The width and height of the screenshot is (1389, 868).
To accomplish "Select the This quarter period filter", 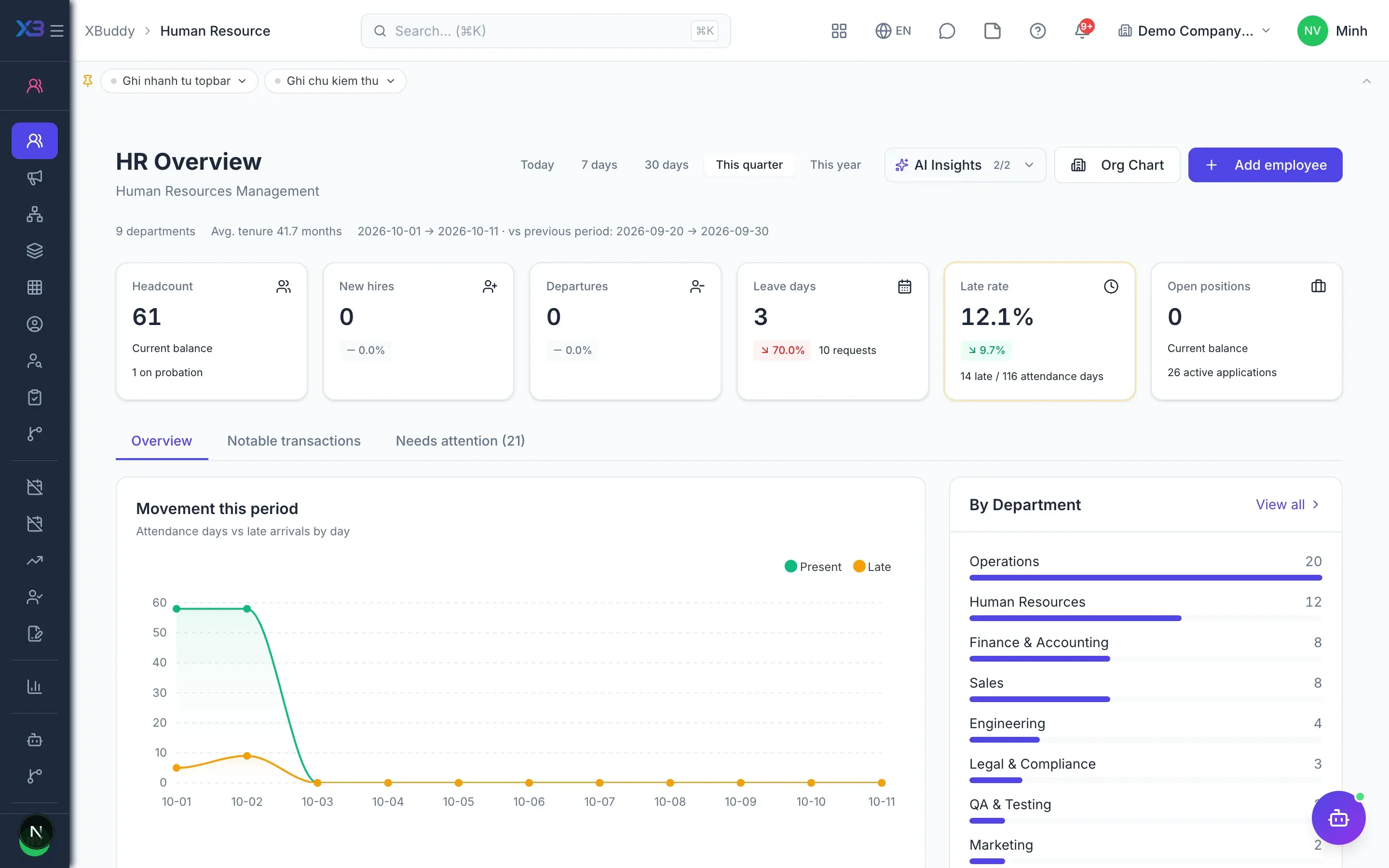I will pos(749,165).
